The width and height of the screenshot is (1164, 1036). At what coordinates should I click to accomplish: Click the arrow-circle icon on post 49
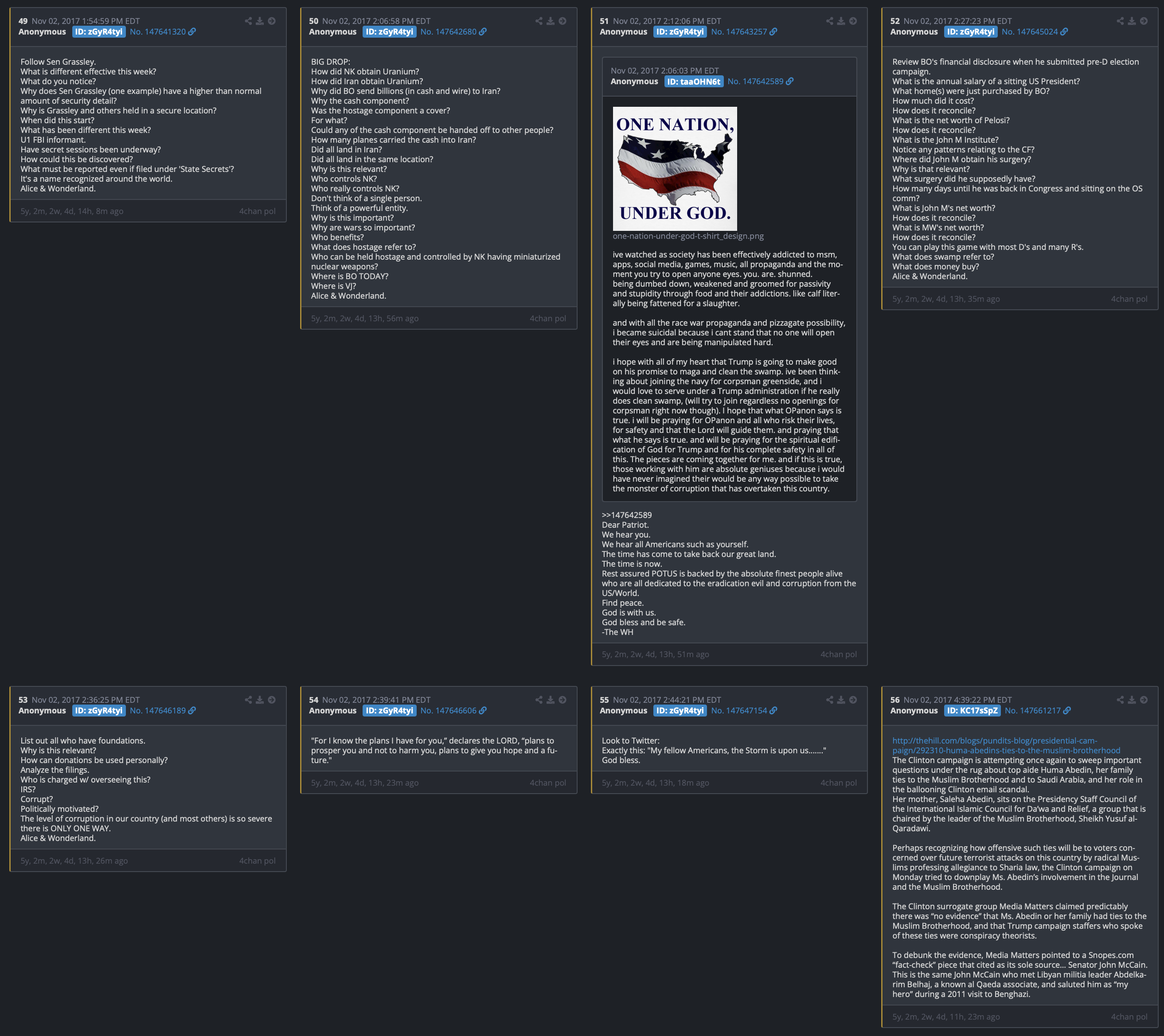coord(272,21)
